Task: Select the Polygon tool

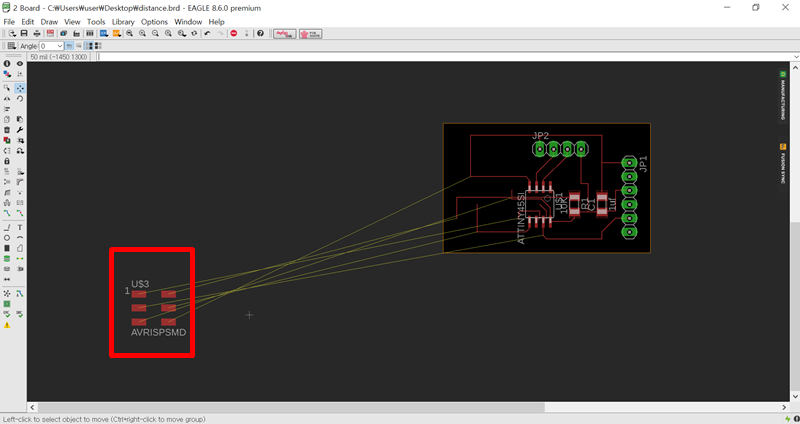Action: pos(20,248)
